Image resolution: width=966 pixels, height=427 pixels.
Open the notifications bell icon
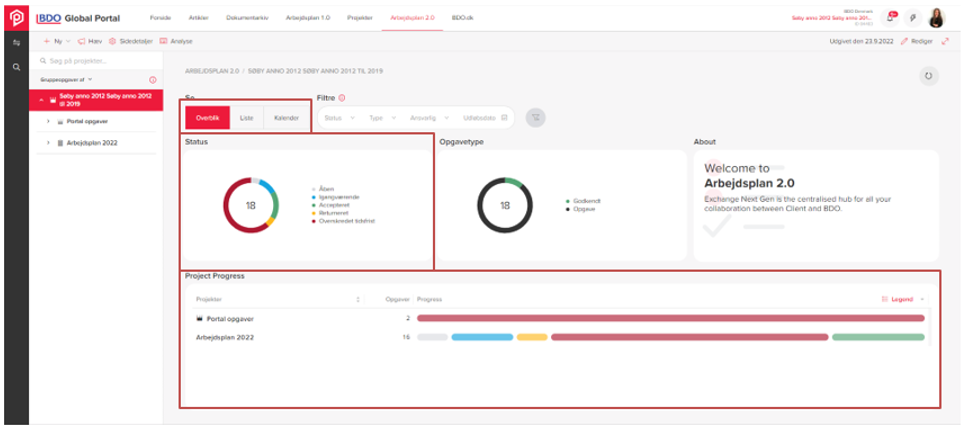click(x=890, y=18)
